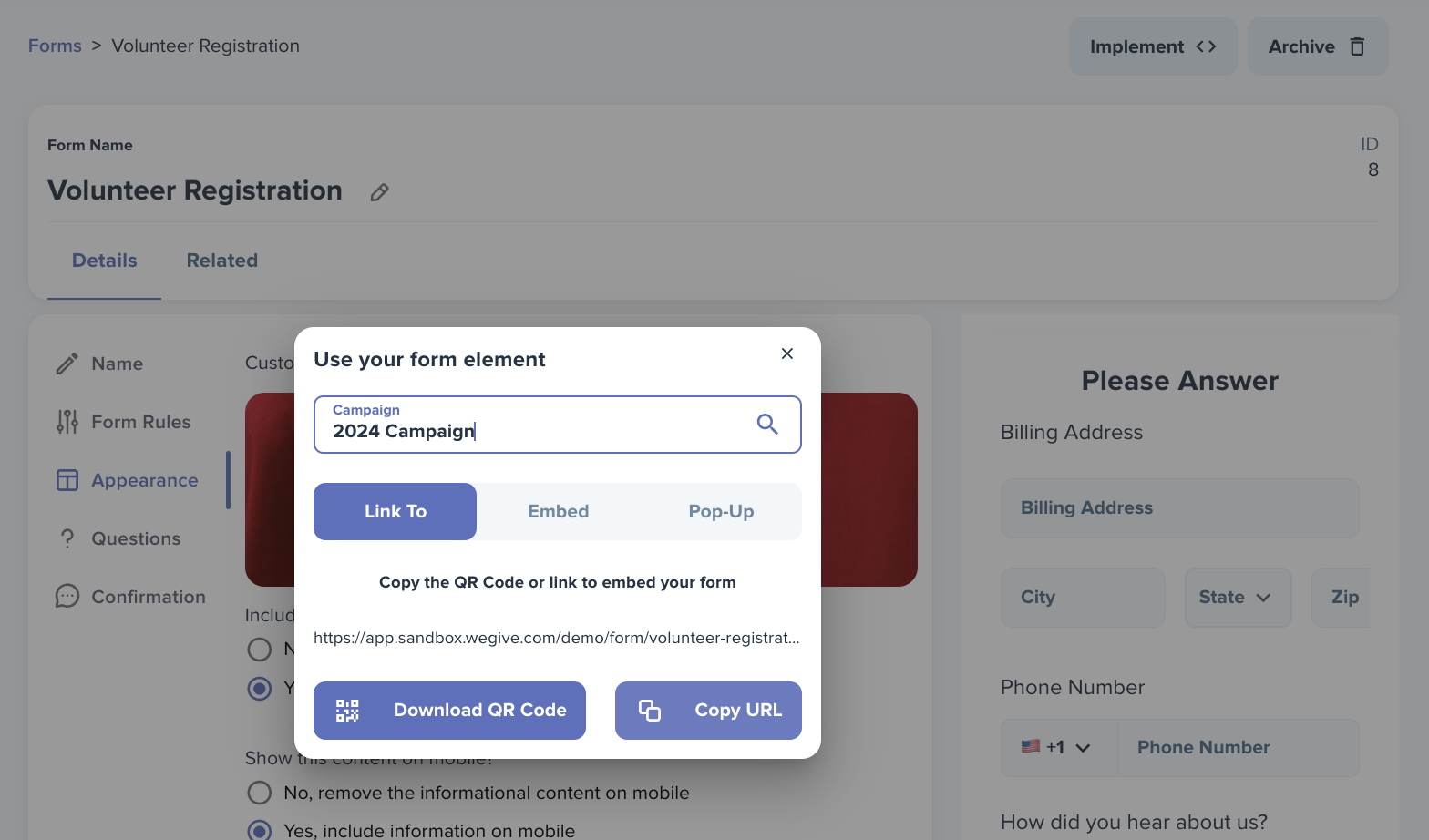1429x840 pixels.
Task: Switch to the Embed tab
Action: pos(559,511)
